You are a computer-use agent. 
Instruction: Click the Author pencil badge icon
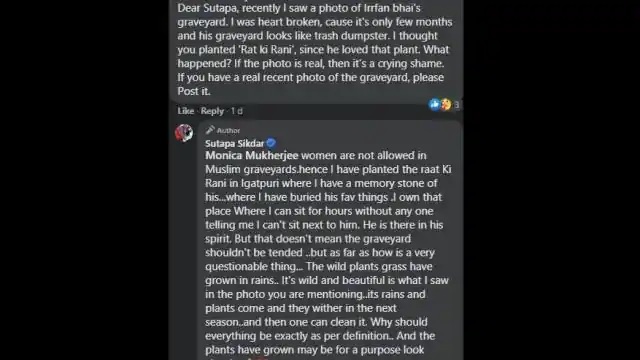coord(210,130)
